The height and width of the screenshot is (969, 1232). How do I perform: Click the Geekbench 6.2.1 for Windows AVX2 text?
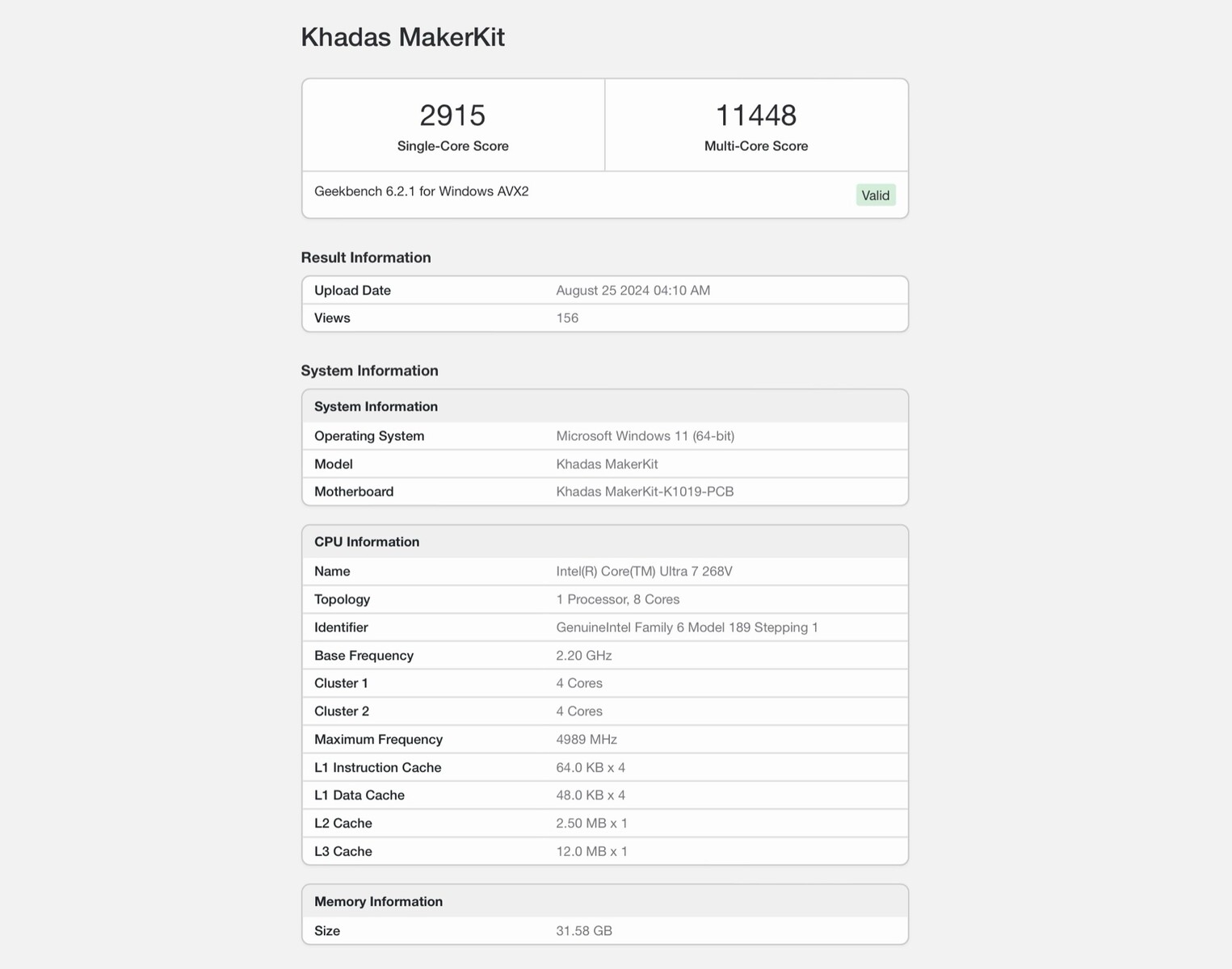[421, 191]
